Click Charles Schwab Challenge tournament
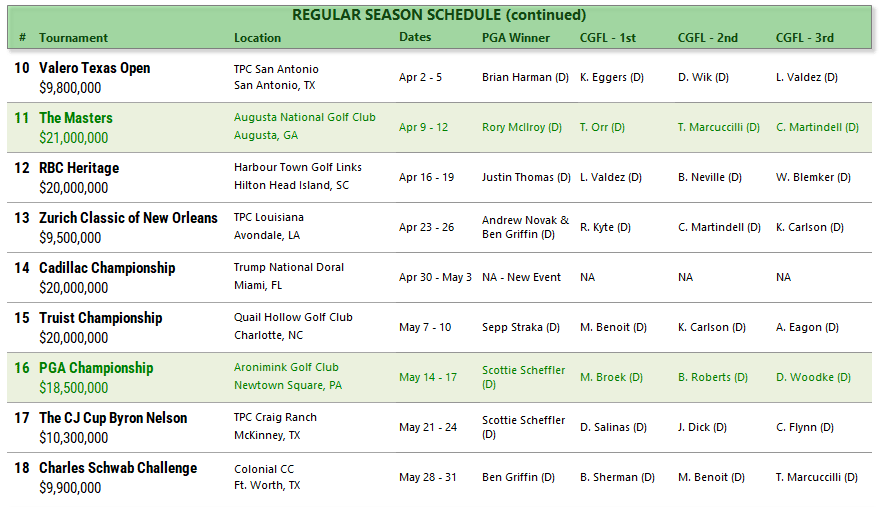Screen dimensions: 880x507 click(118, 468)
